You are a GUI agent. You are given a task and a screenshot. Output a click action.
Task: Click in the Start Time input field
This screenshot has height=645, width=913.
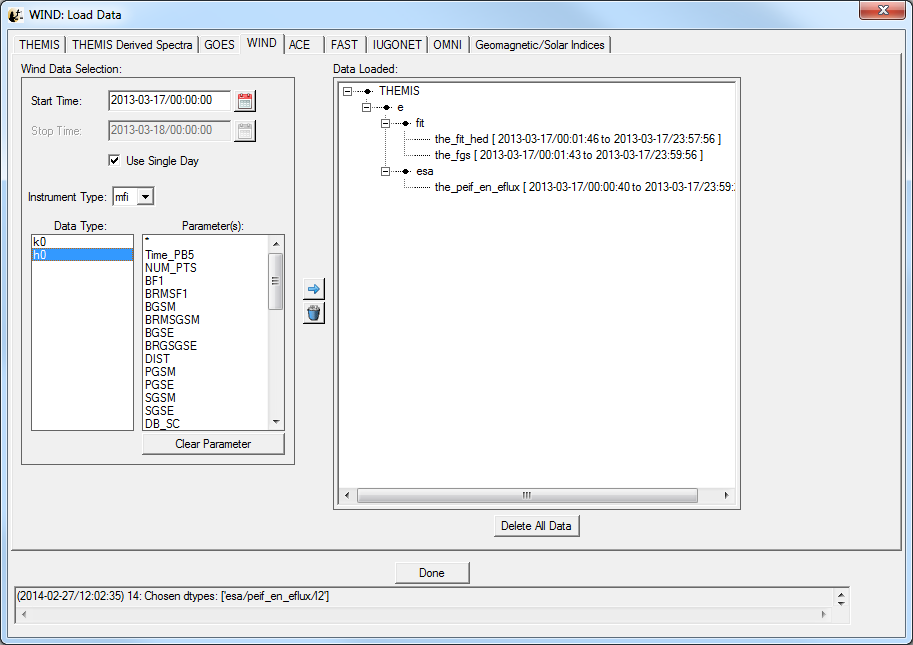coord(169,101)
